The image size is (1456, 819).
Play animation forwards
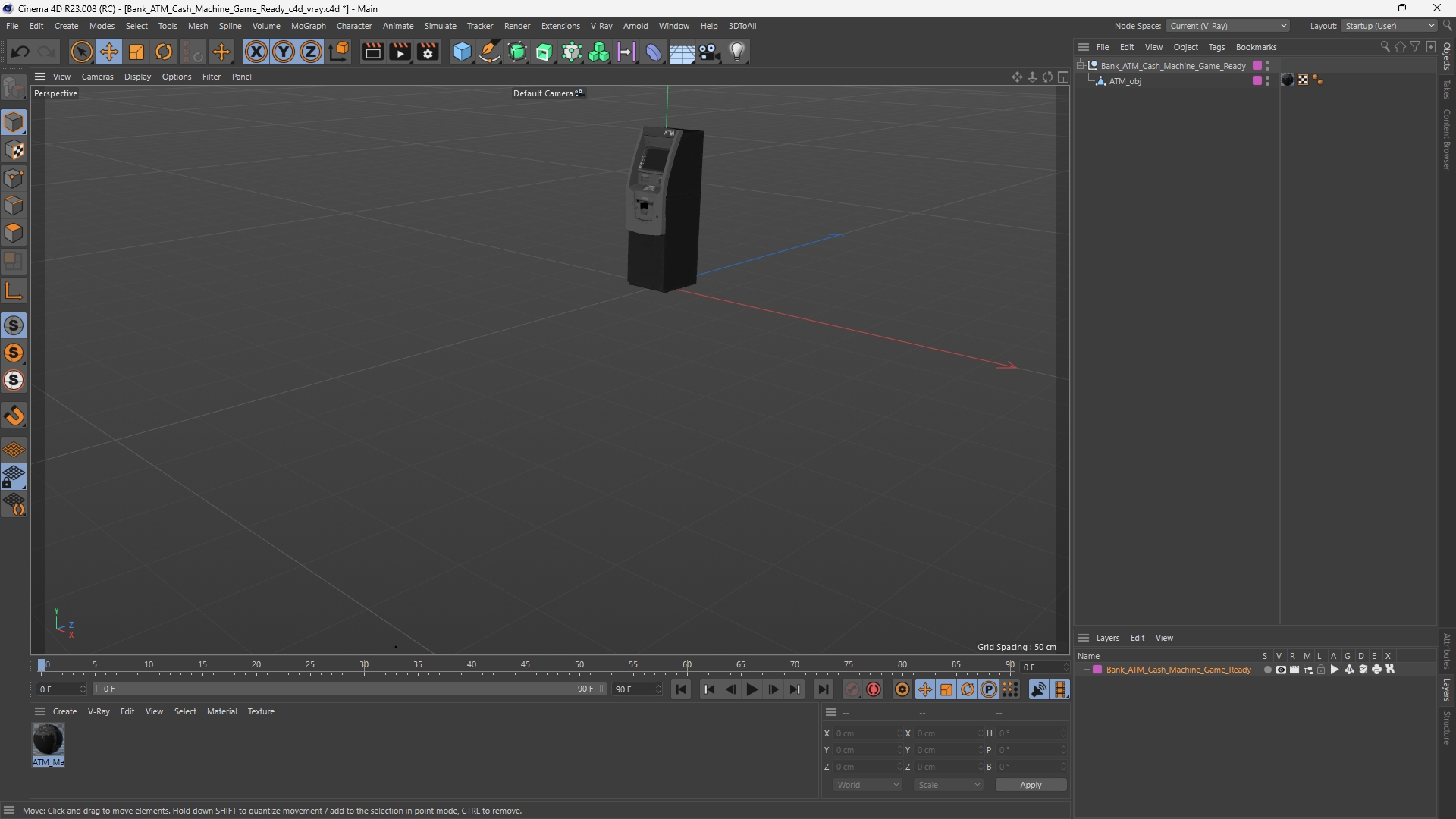[752, 689]
